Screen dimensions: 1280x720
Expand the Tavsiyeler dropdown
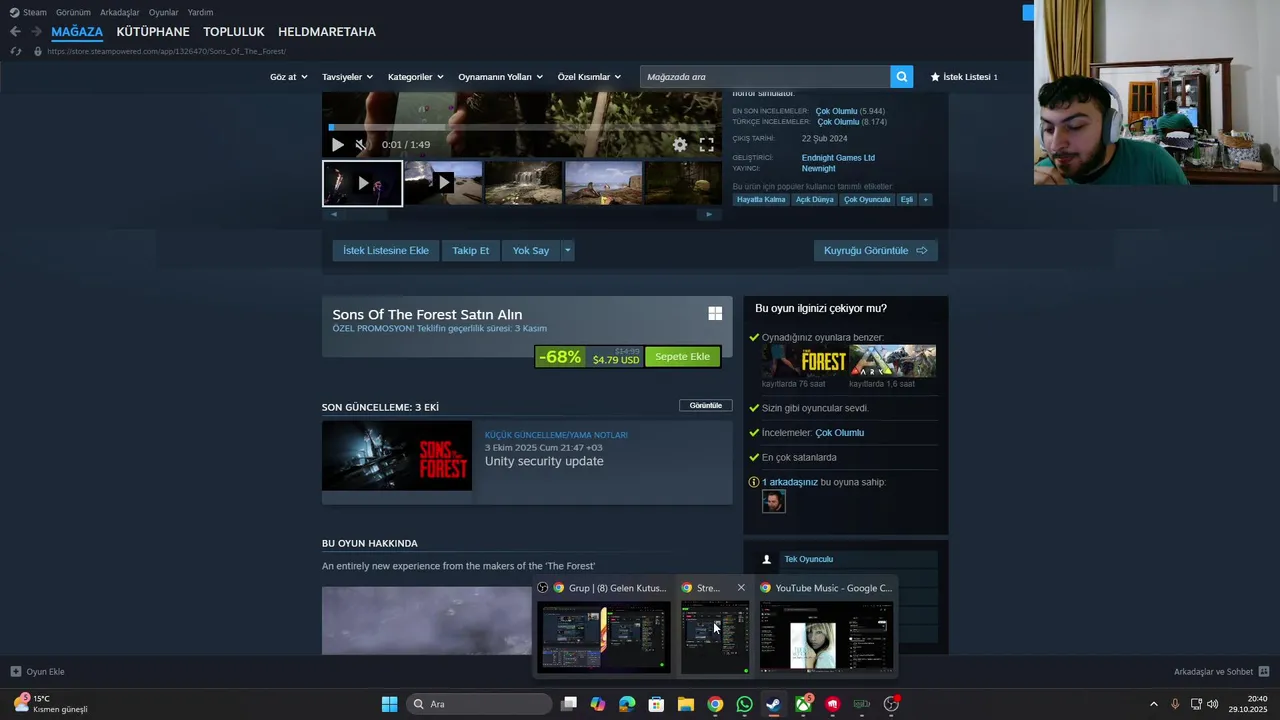click(x=347, y=77)
